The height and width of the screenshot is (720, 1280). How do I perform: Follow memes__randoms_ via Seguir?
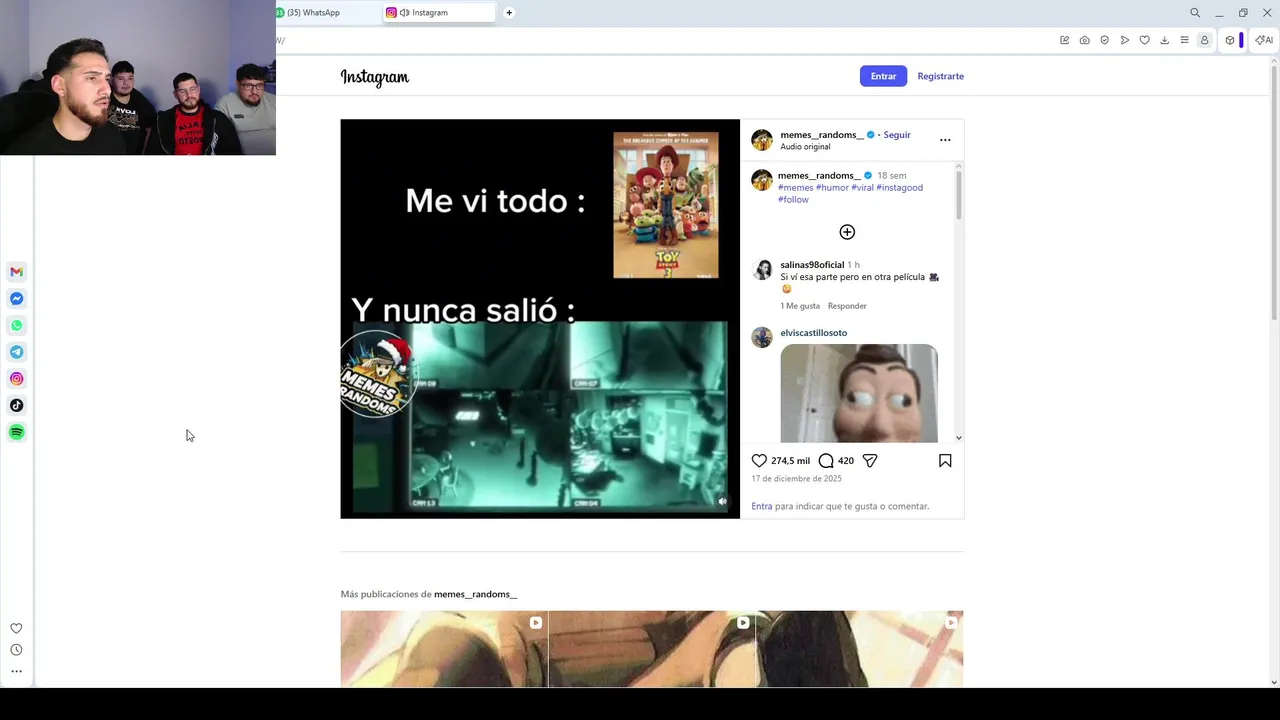coord(897,135)
